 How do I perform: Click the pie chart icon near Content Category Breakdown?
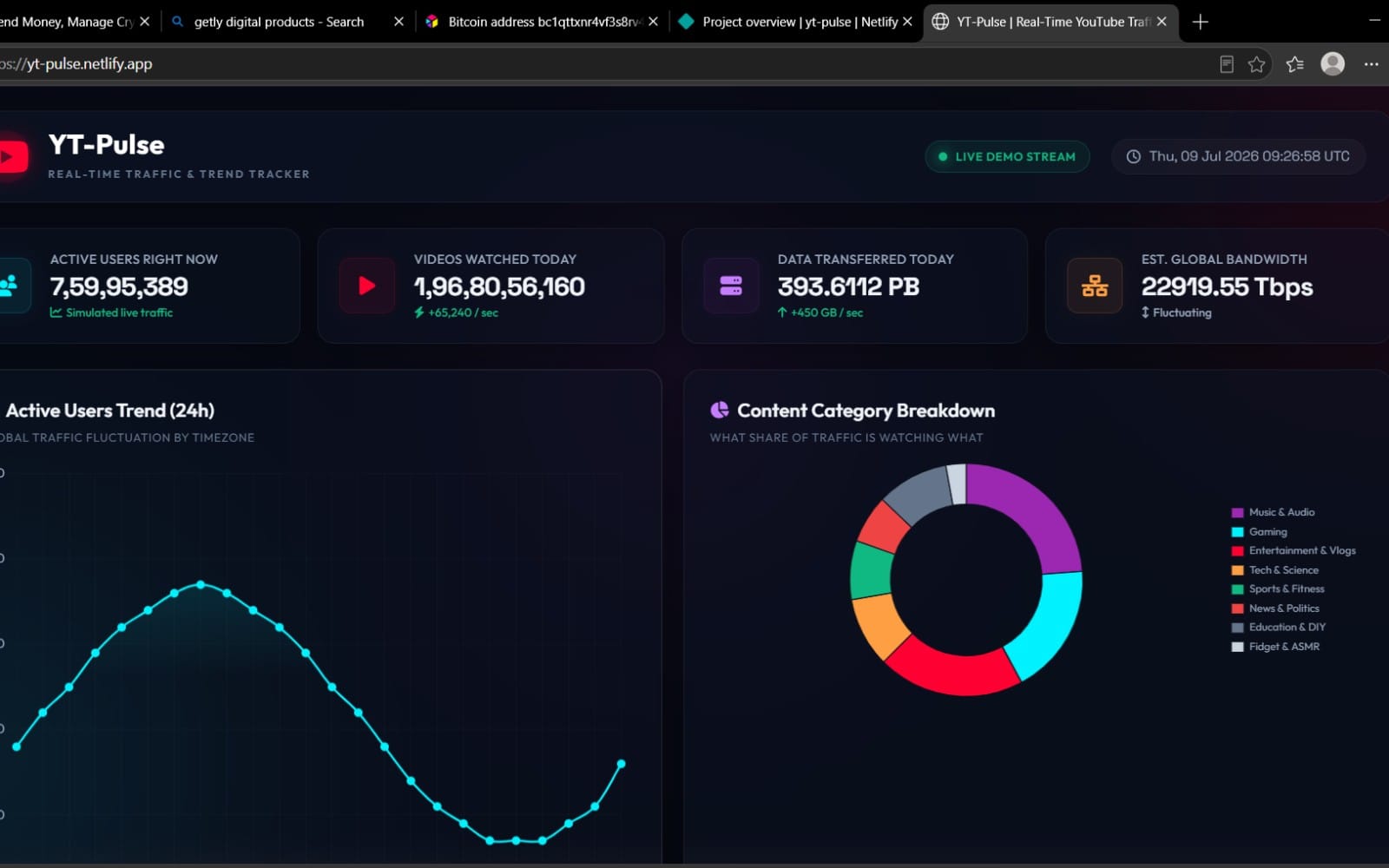(720, 411)
